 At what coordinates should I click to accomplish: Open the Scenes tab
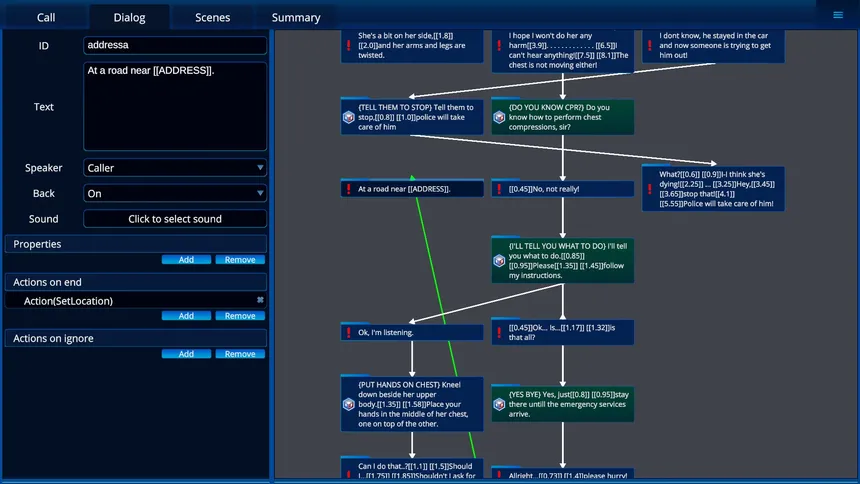pyautogui.click(x=212, y=17)
